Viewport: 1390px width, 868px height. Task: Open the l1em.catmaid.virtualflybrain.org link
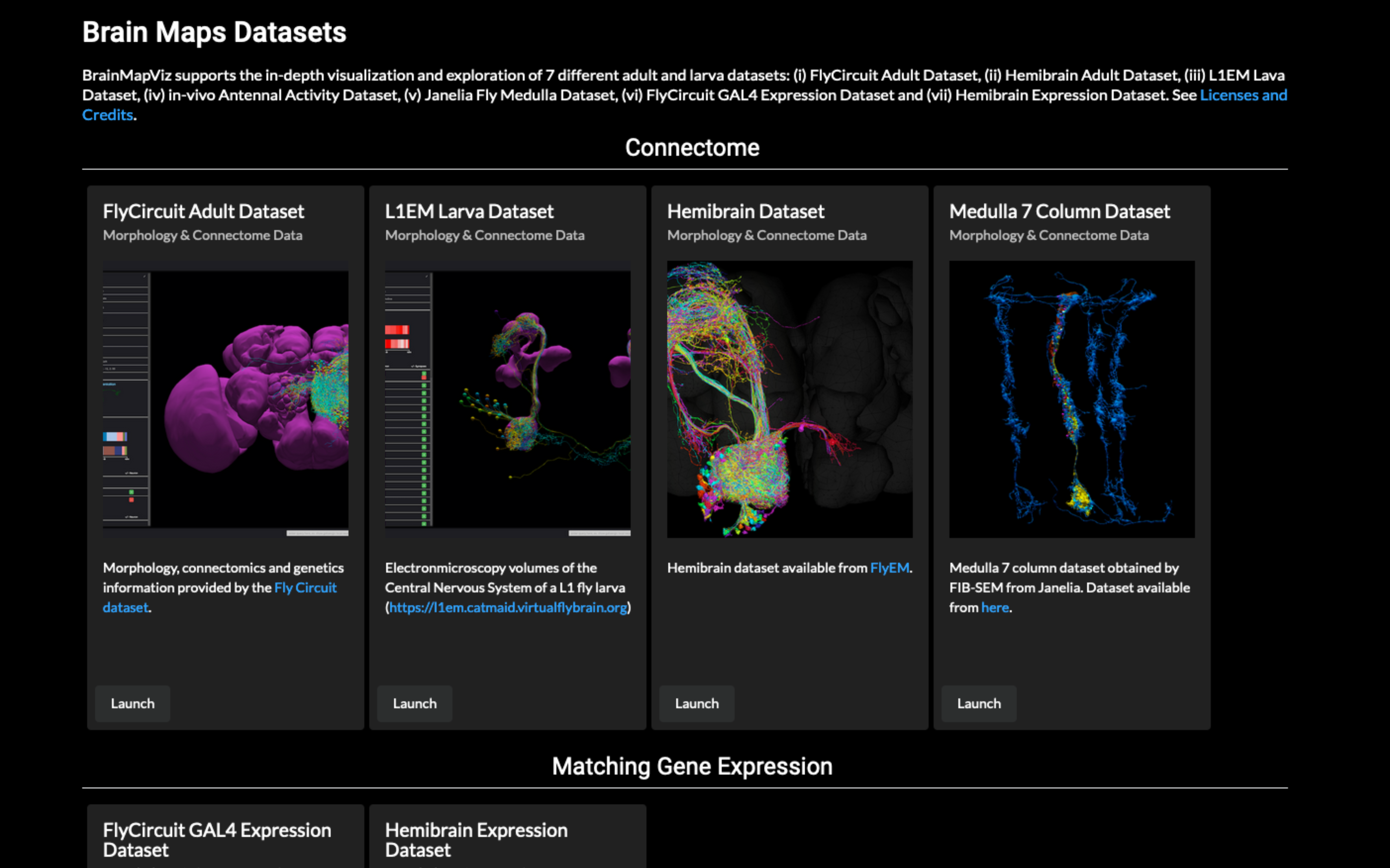(x=507, y=607)
